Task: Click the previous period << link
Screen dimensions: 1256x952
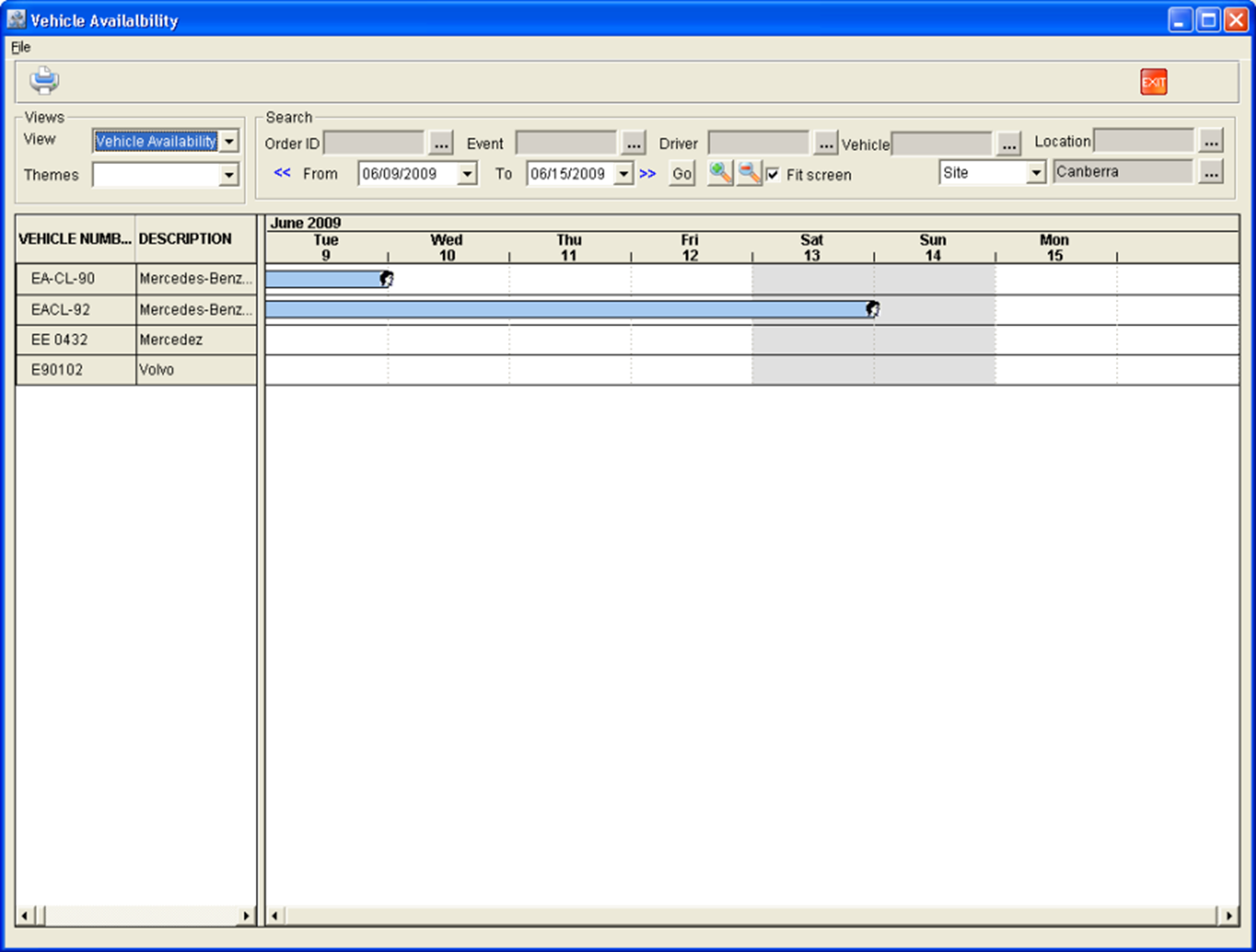Action: [x=282, y=173]
